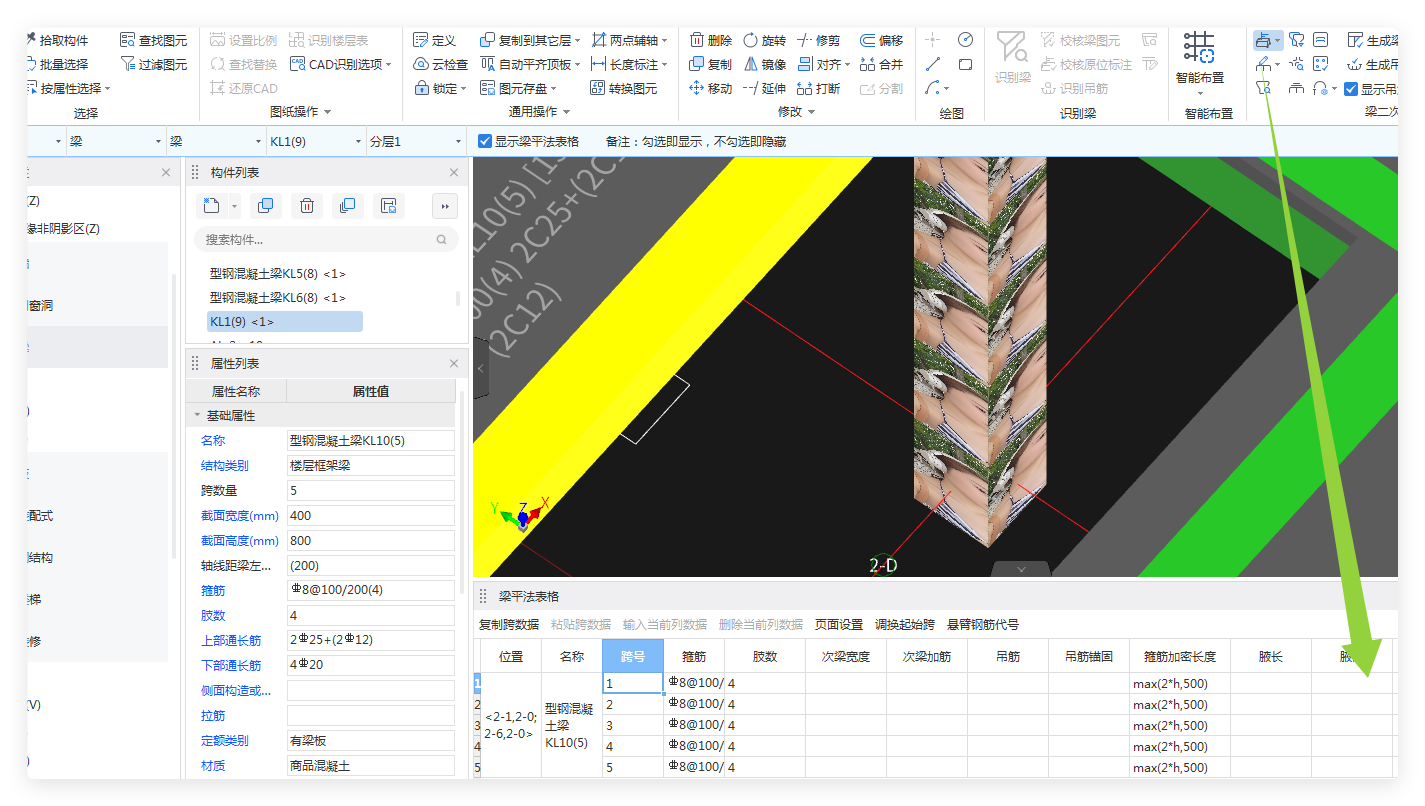The width and height of the screenshot is (1425, 806).
Task: Pick the straight line drawing tool
Action: 933,64
